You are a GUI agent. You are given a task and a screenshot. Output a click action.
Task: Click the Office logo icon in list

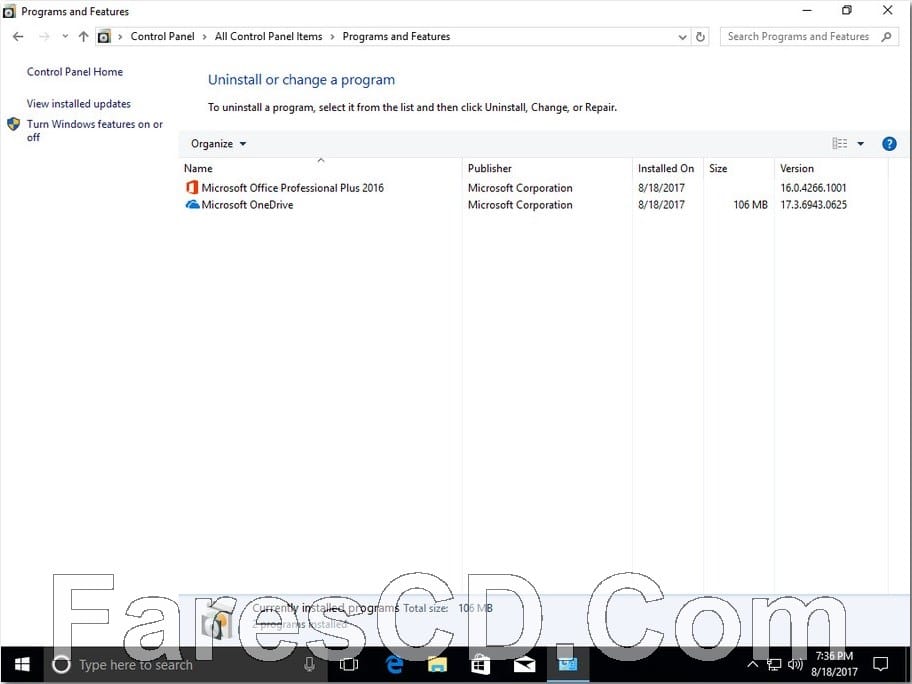(192, 187)
